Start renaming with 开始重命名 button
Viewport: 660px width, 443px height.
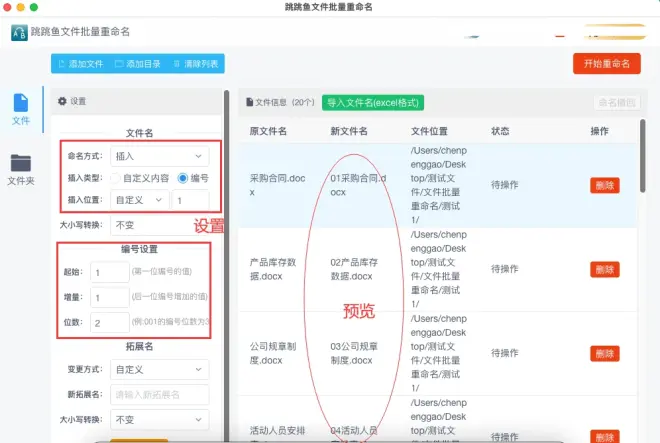point(607,64)
